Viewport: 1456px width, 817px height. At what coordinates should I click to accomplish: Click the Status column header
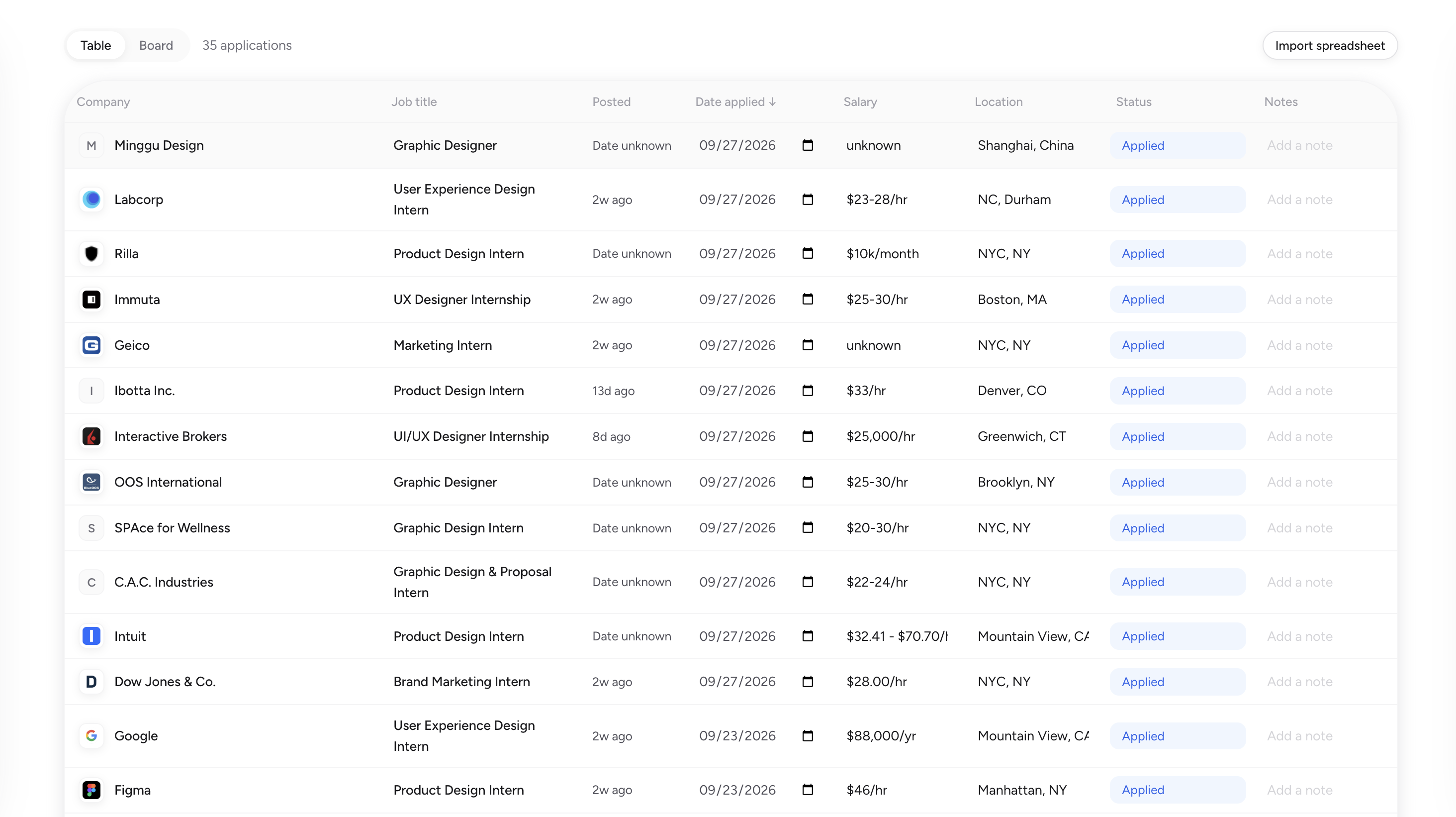click(x=1133, y=102)
